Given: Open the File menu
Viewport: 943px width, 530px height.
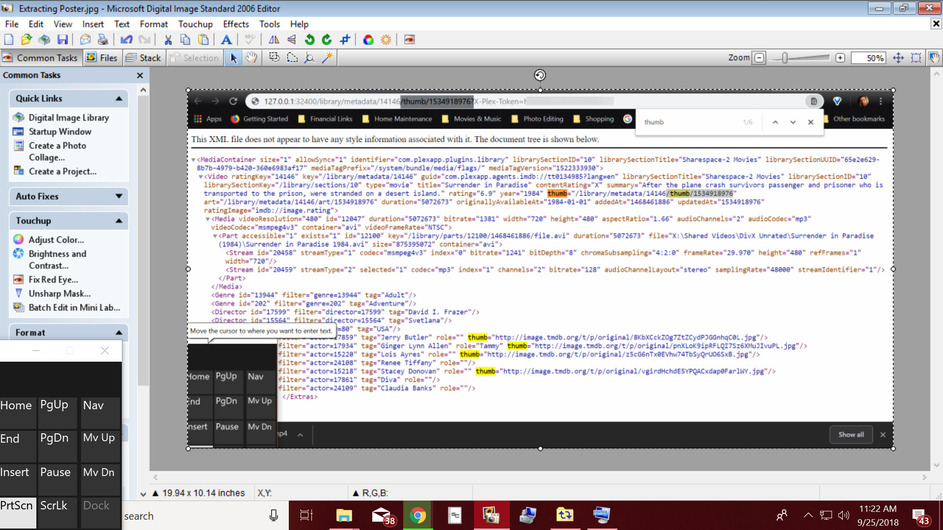Looking at the screenshot, I should [11, 24].
